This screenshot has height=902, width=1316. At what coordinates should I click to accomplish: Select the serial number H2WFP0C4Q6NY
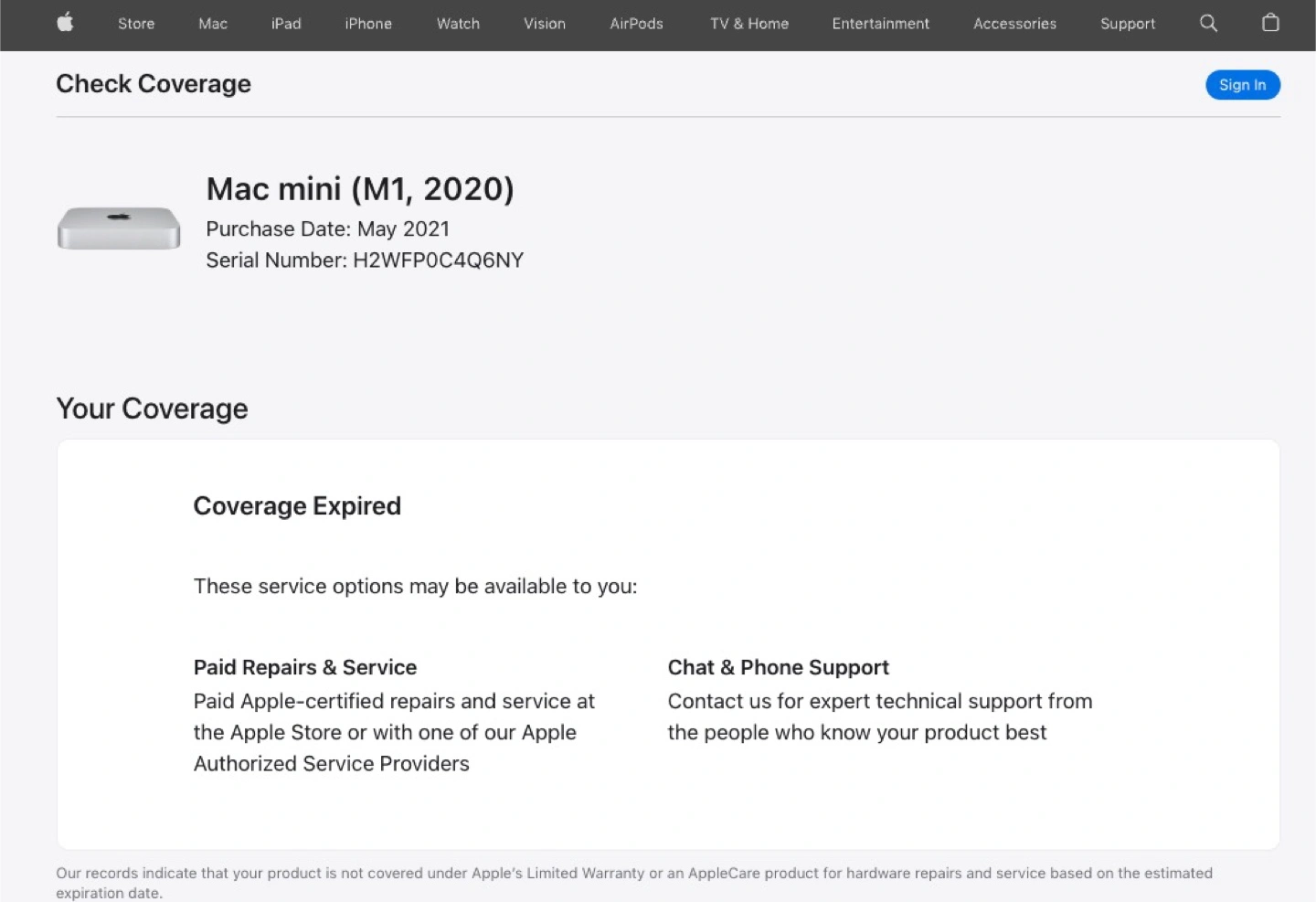(x=438, y=260)
